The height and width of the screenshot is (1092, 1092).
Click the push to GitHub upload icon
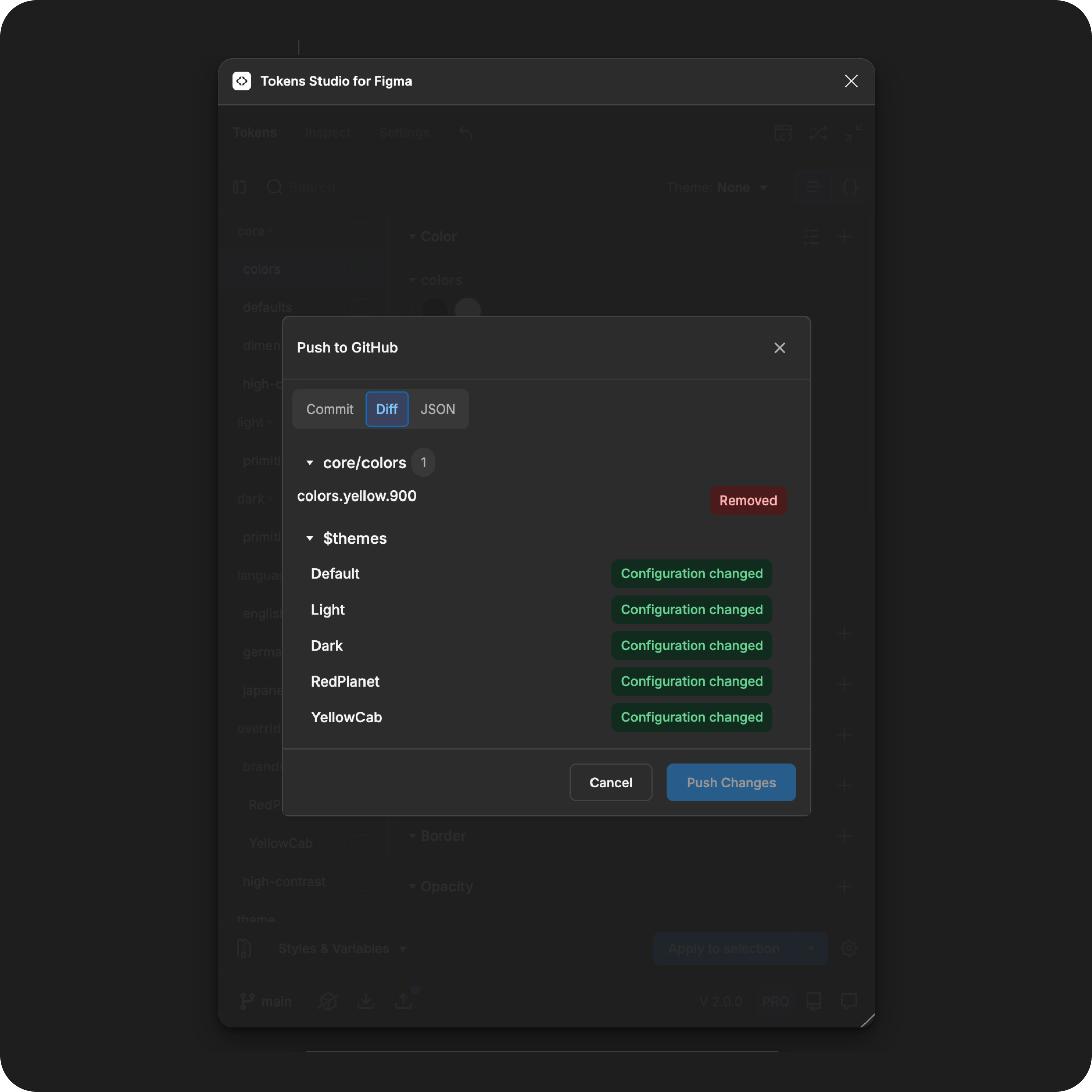coord(403,1002)
